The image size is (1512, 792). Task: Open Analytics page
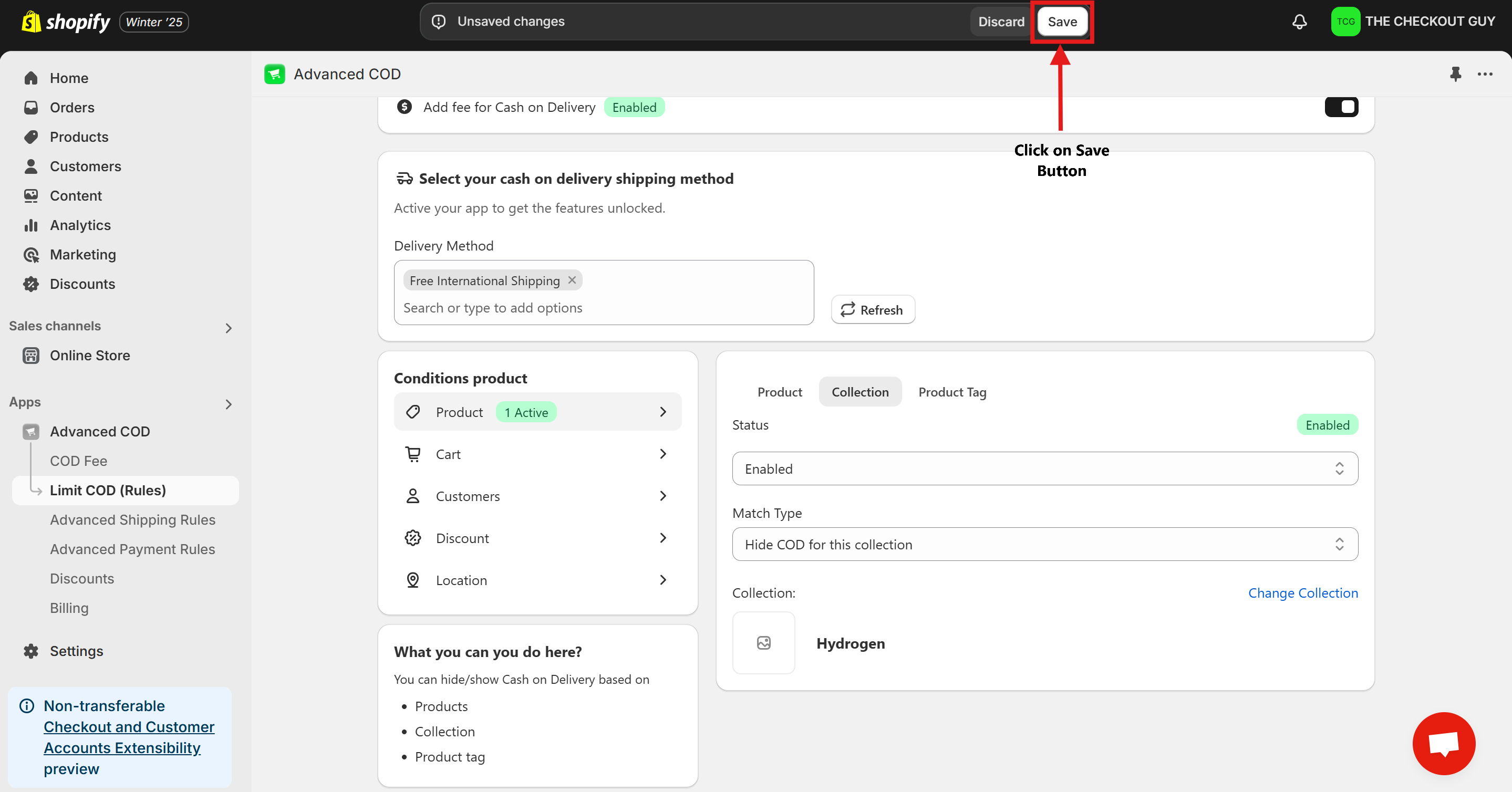coord(80,225)
